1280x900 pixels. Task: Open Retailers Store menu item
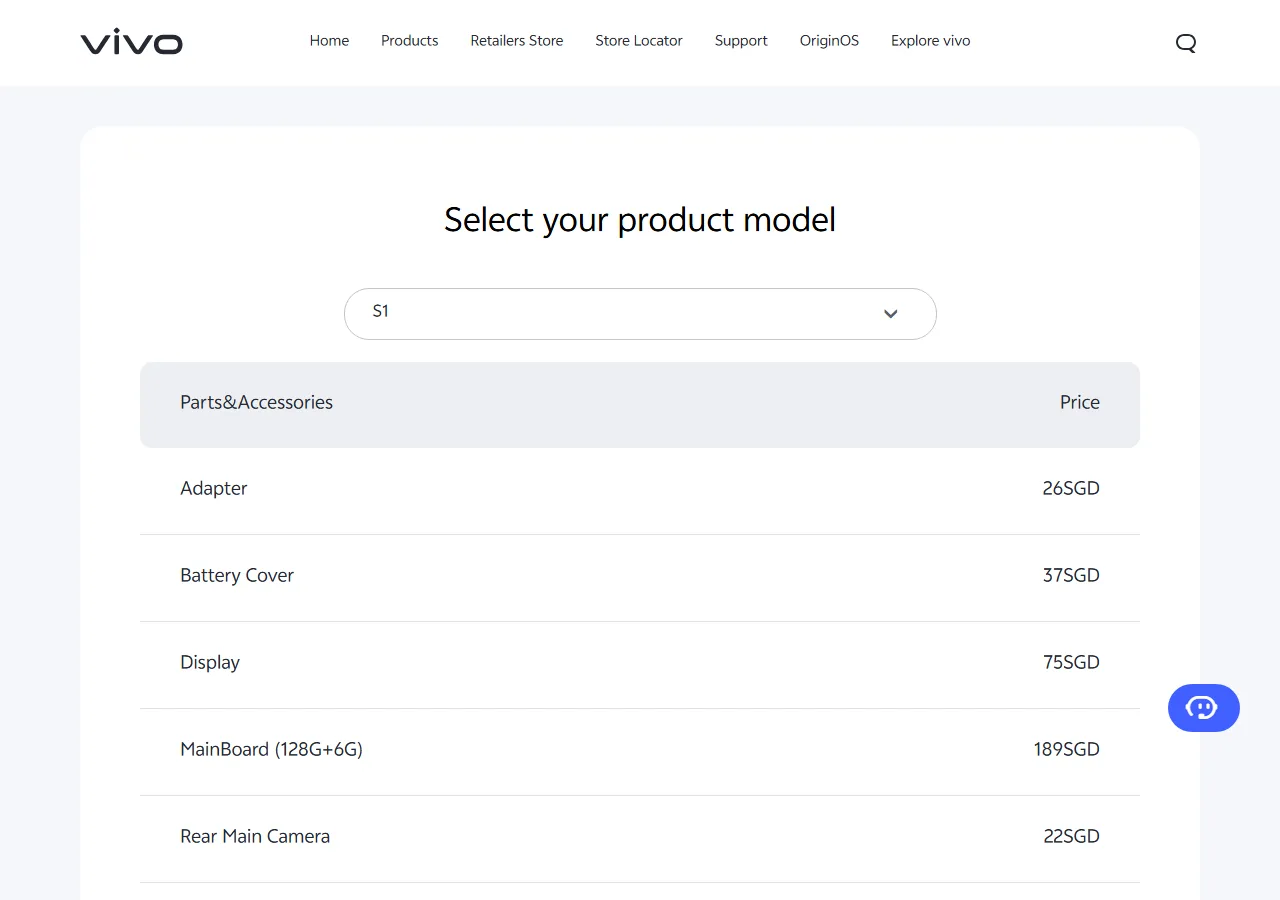pyautogui.click(x=517, y=41)
